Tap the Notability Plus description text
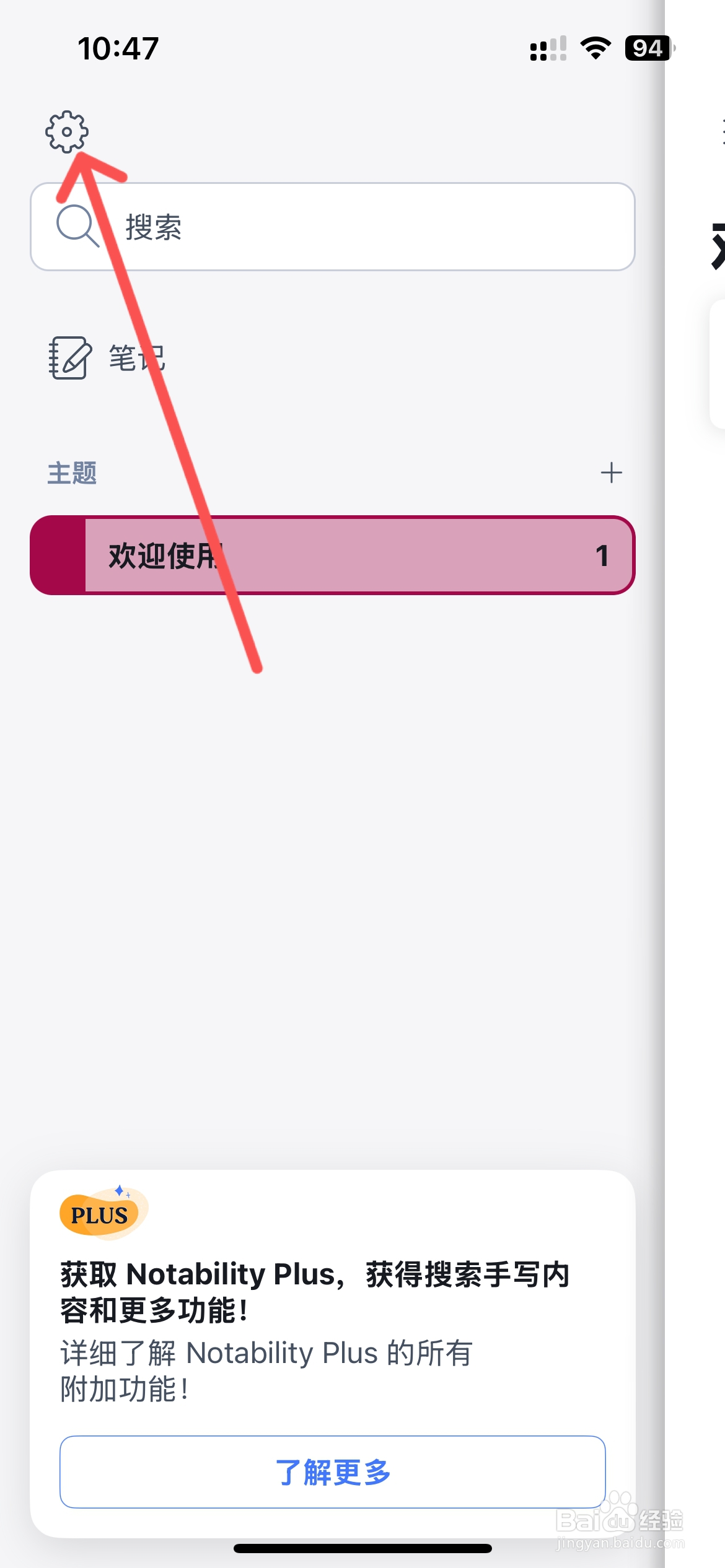Image resolution: width=725 pixels, height=1568 pixels. (x=266, y=1371)
